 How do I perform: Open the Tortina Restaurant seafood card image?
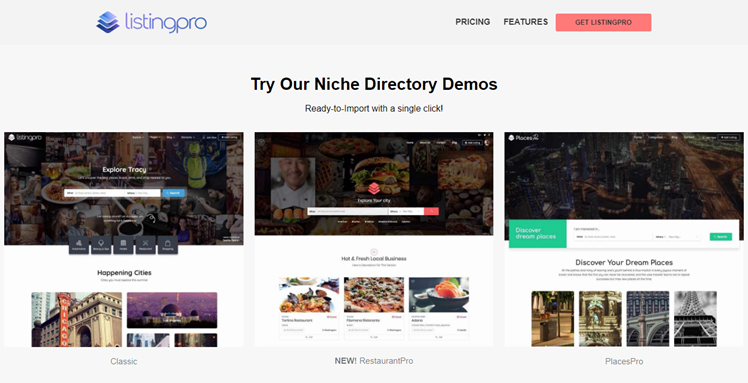(x=309, y=295)
